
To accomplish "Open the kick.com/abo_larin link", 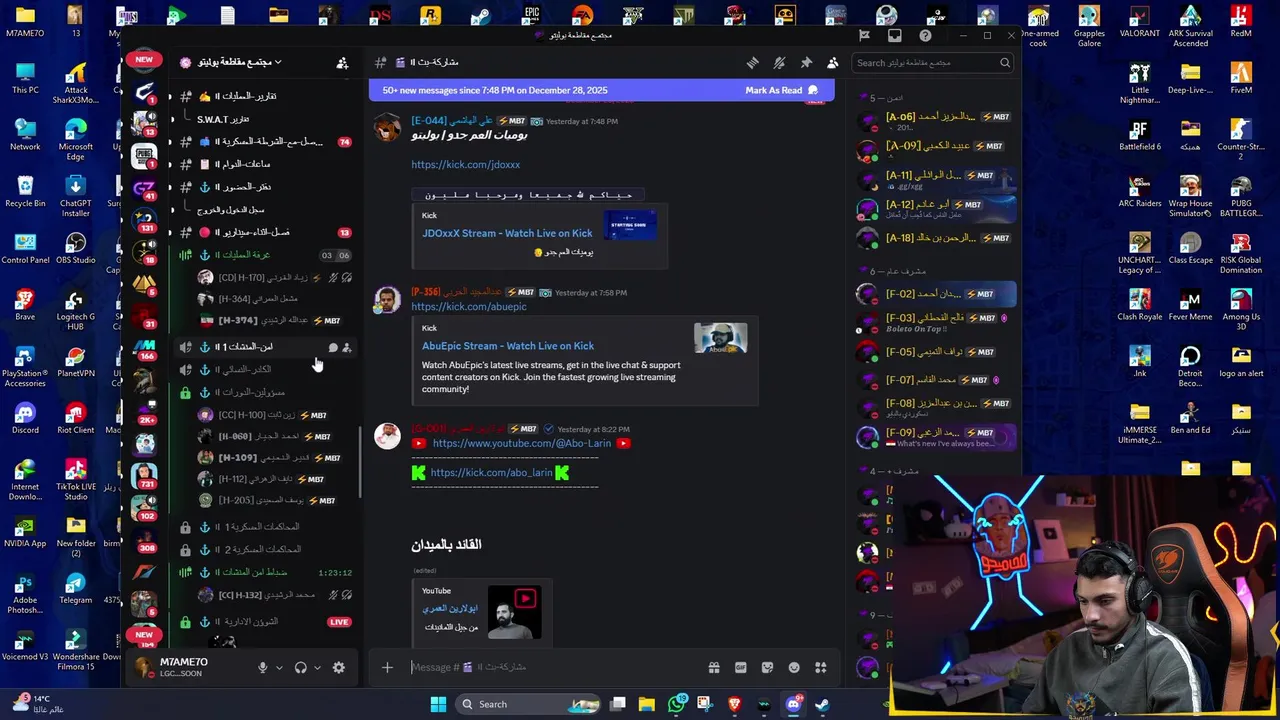I will tap(491, 473).
